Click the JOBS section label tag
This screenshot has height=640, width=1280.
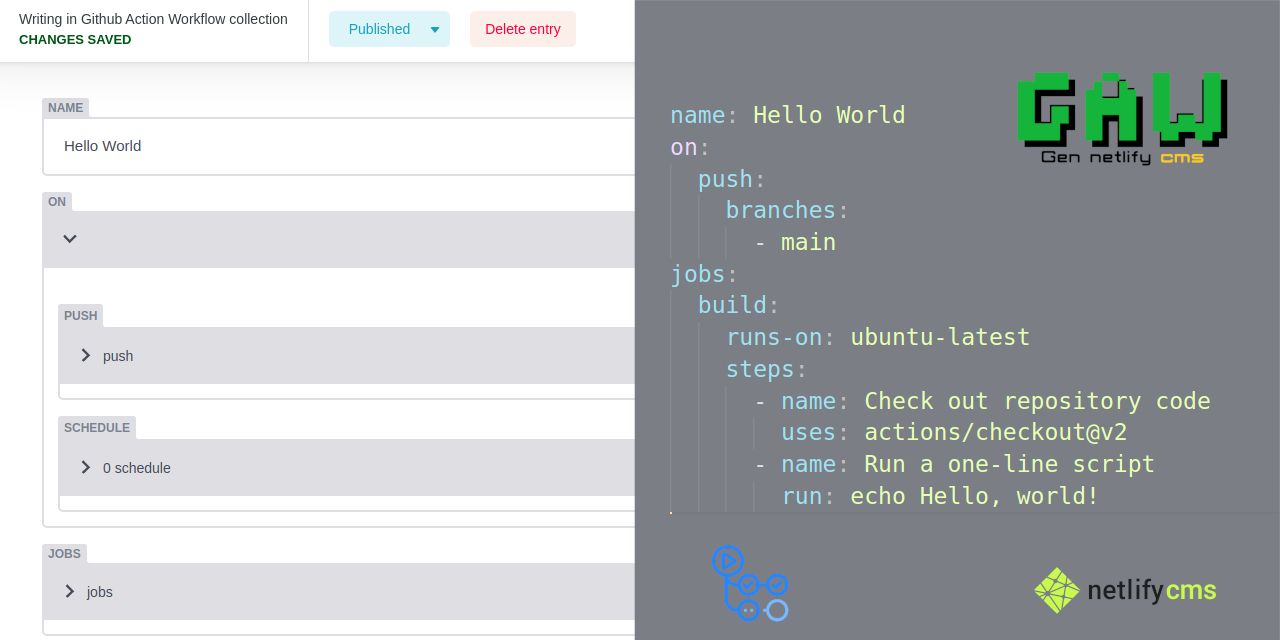[64, 553]
